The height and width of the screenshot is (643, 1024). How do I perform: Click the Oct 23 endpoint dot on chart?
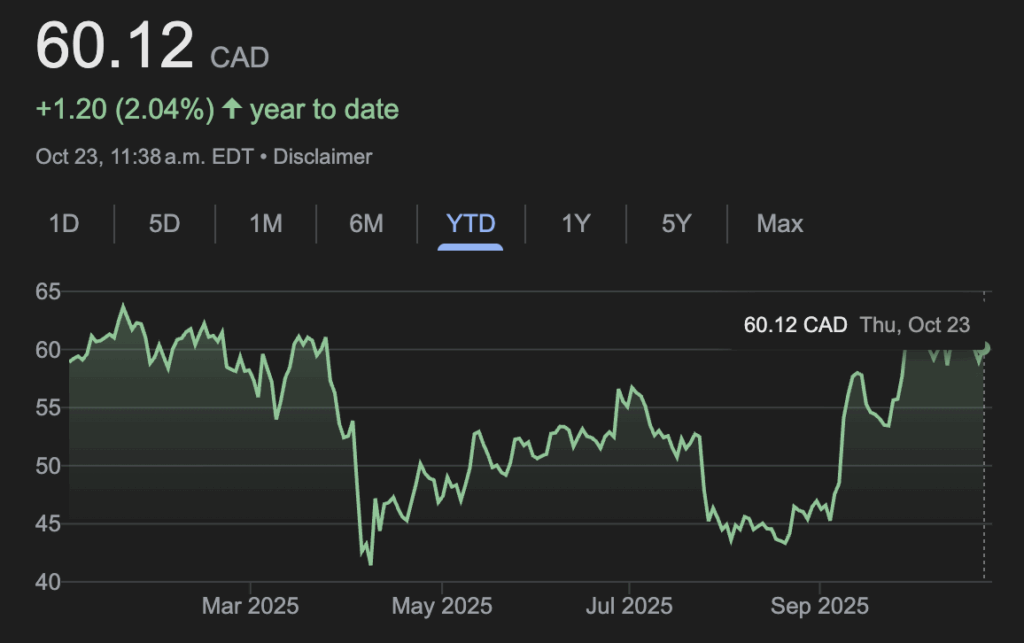click(985, 348)
